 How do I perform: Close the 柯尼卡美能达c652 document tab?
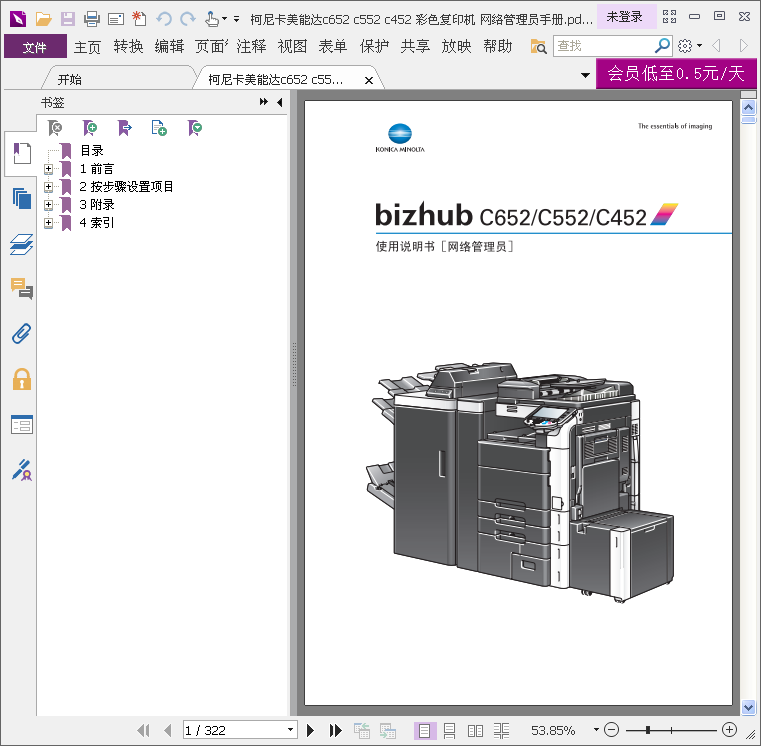(x=369, y=80)
